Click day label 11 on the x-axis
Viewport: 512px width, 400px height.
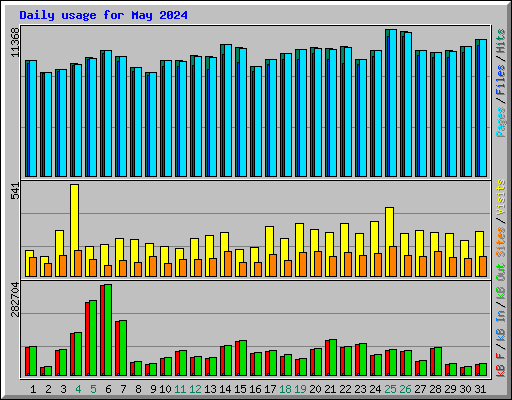click(x=180, y=389)
